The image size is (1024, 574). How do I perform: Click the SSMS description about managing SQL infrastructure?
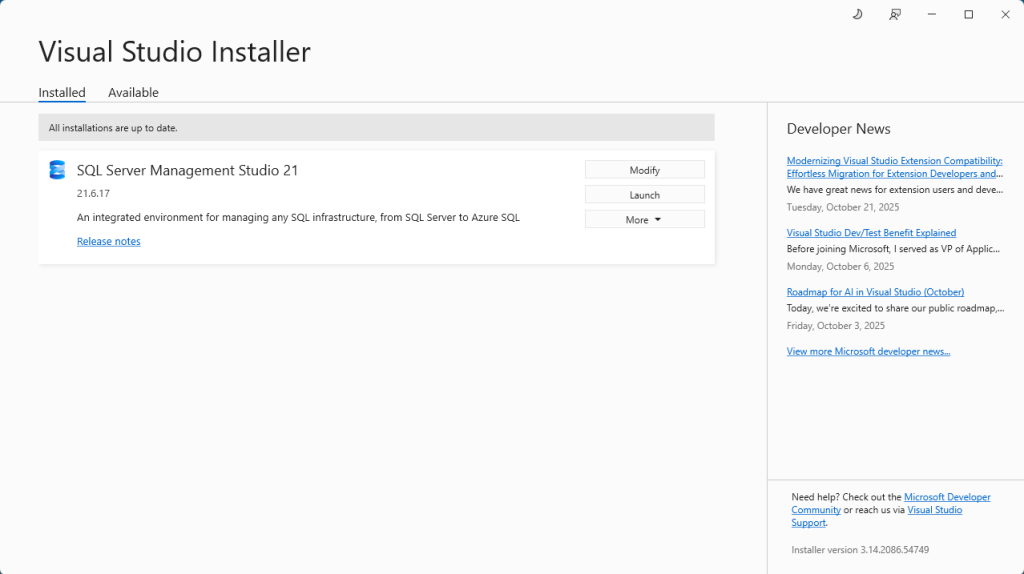pos(298,217)
